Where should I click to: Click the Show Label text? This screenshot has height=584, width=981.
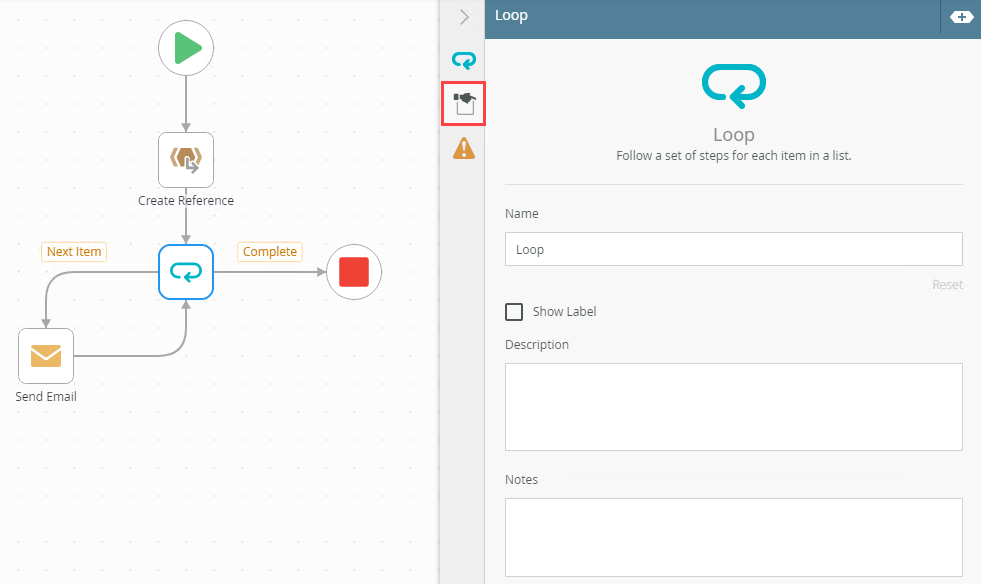click(x=564, y=312)
